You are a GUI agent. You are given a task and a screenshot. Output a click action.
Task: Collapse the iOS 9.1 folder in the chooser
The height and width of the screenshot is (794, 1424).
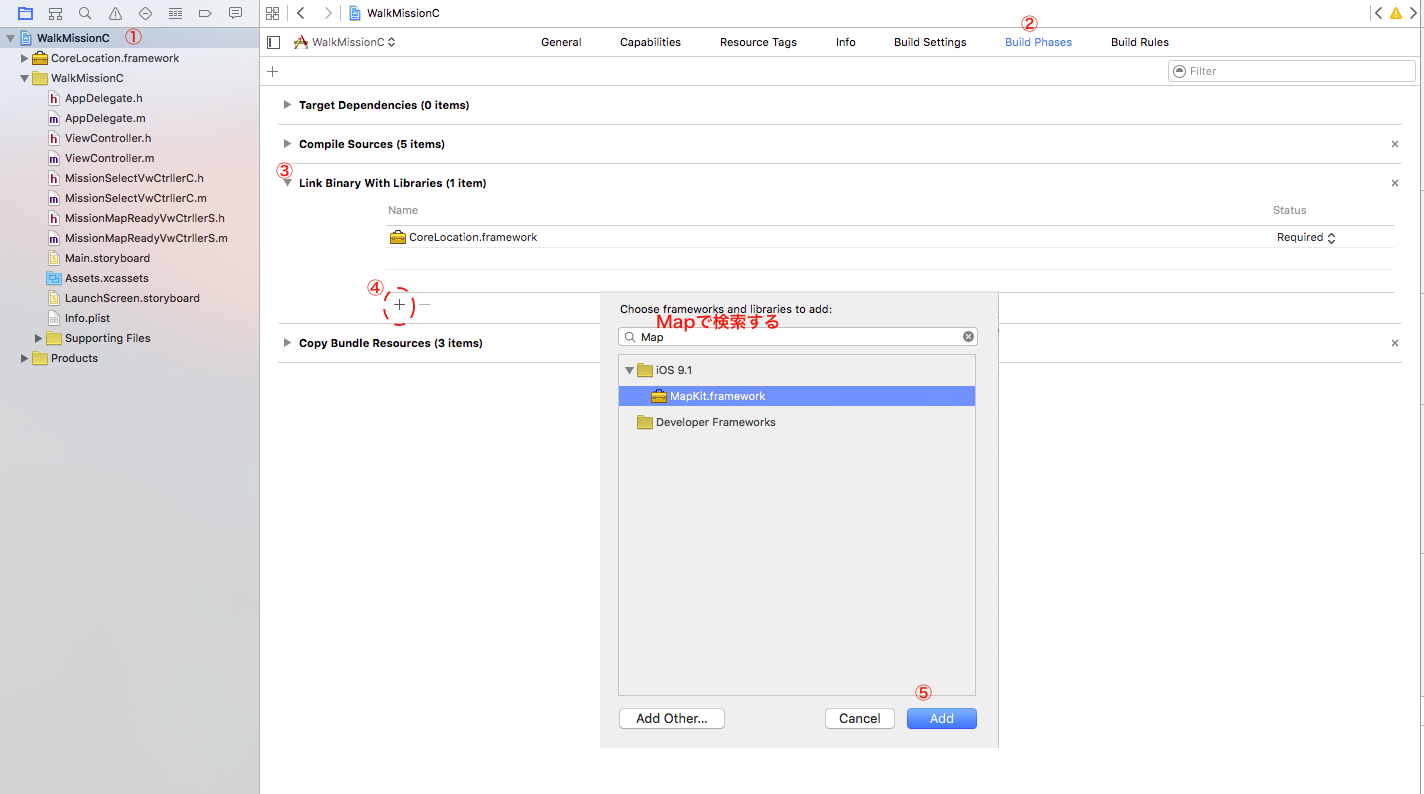[x=629, y=370]
